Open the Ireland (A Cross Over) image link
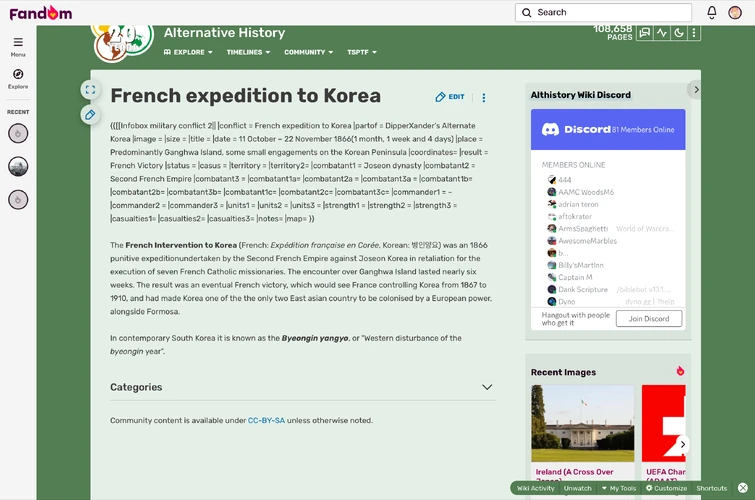The image size is (755, 500). (574, 472)
